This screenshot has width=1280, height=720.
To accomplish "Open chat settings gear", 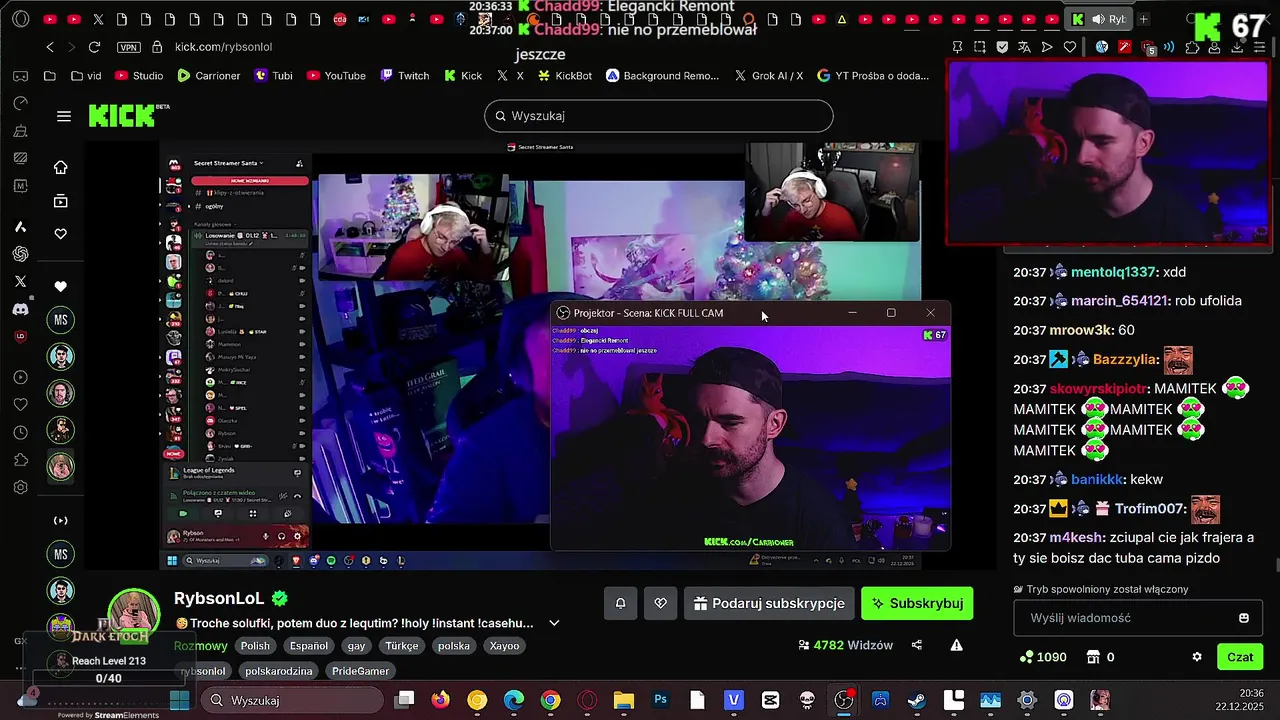I will click(x=1197, y=657).
